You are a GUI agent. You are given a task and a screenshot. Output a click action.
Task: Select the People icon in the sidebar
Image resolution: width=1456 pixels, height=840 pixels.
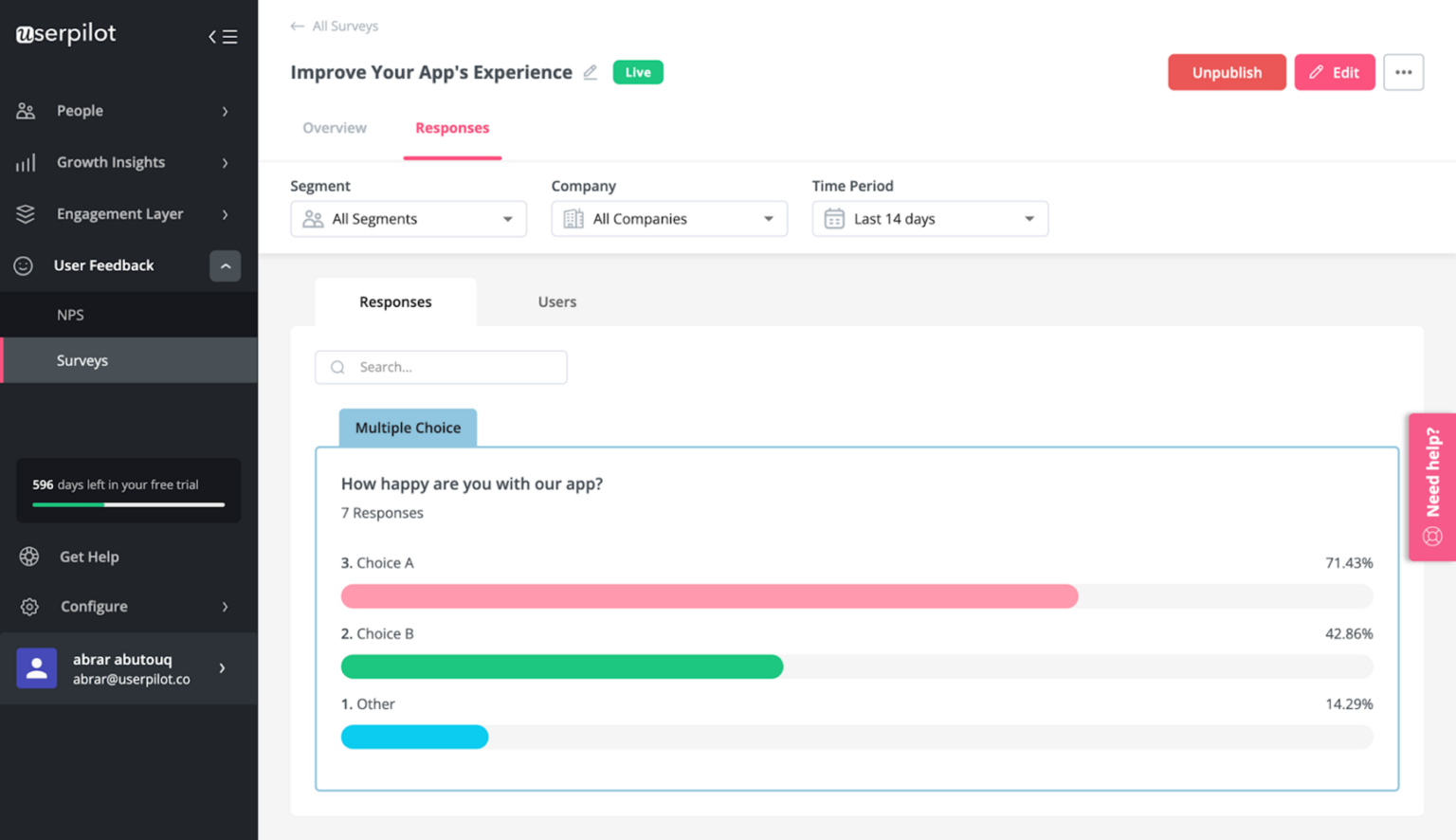[26, 111]
